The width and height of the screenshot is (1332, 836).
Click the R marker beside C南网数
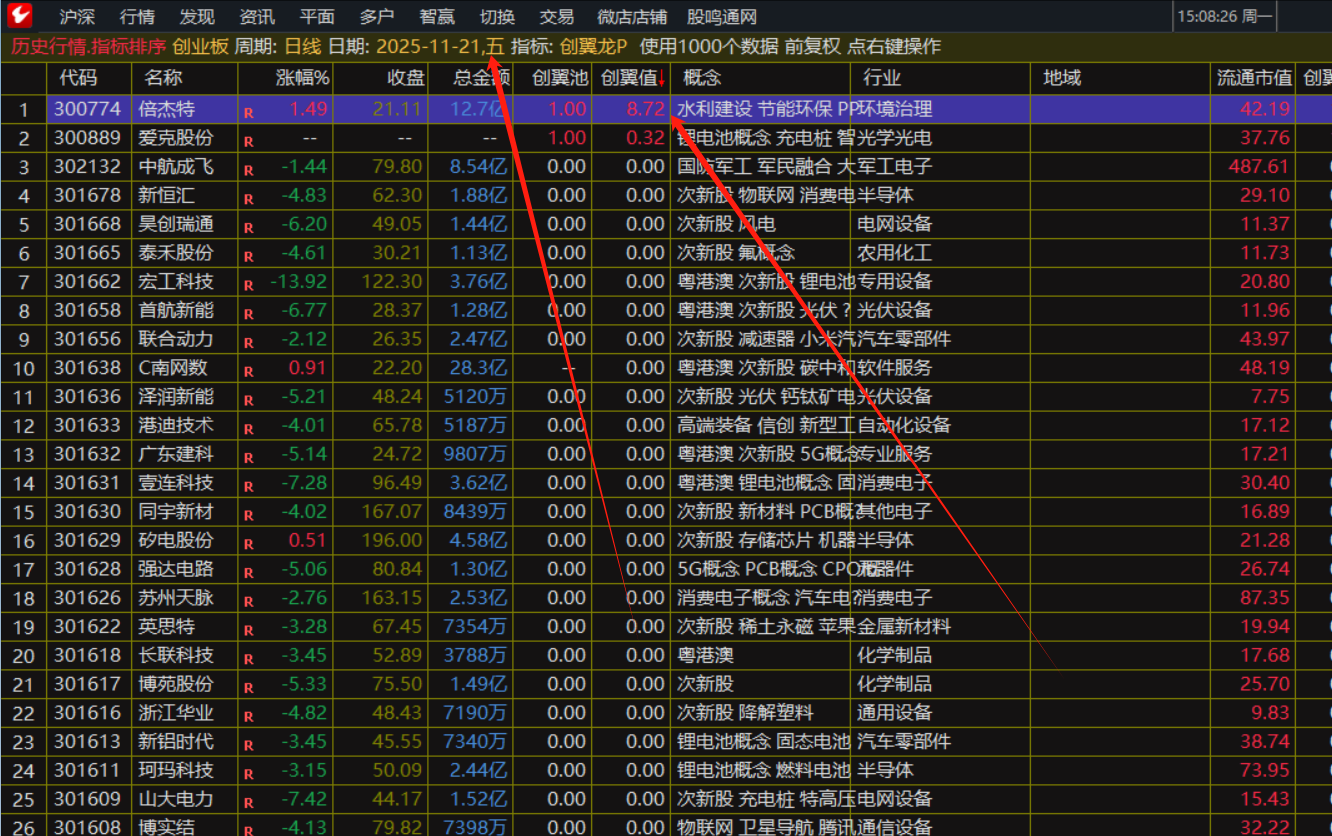coord(248,371)
